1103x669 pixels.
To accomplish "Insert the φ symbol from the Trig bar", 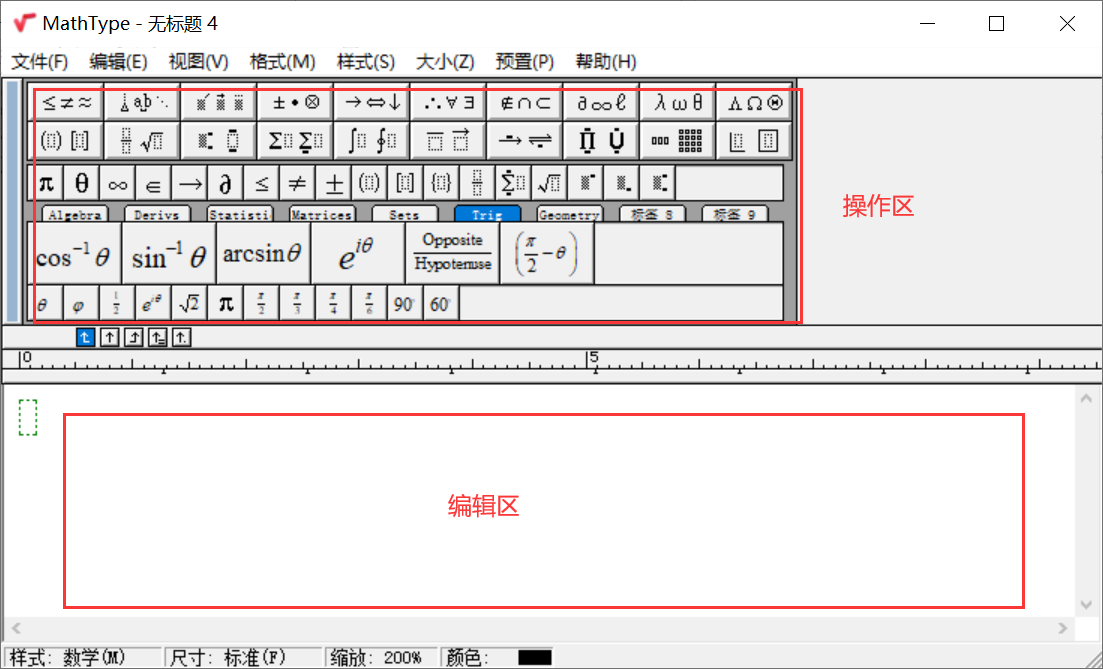I will pos(82,303).
